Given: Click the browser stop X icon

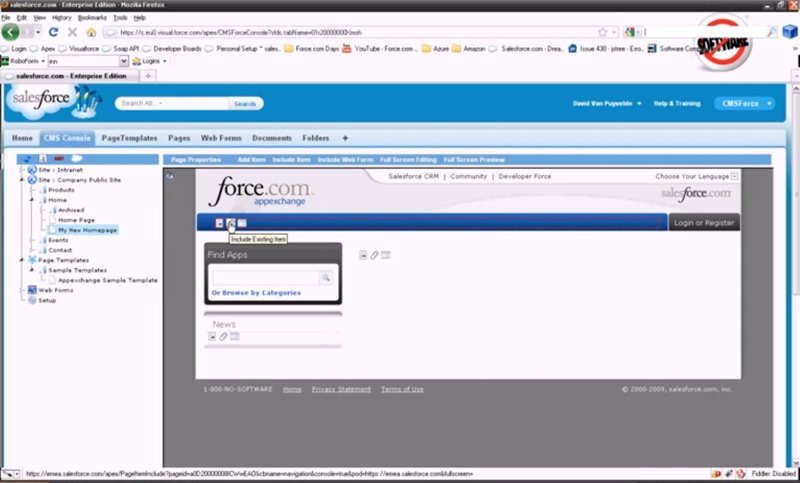Looking at the screenshot, I should (x=72, y=32).
